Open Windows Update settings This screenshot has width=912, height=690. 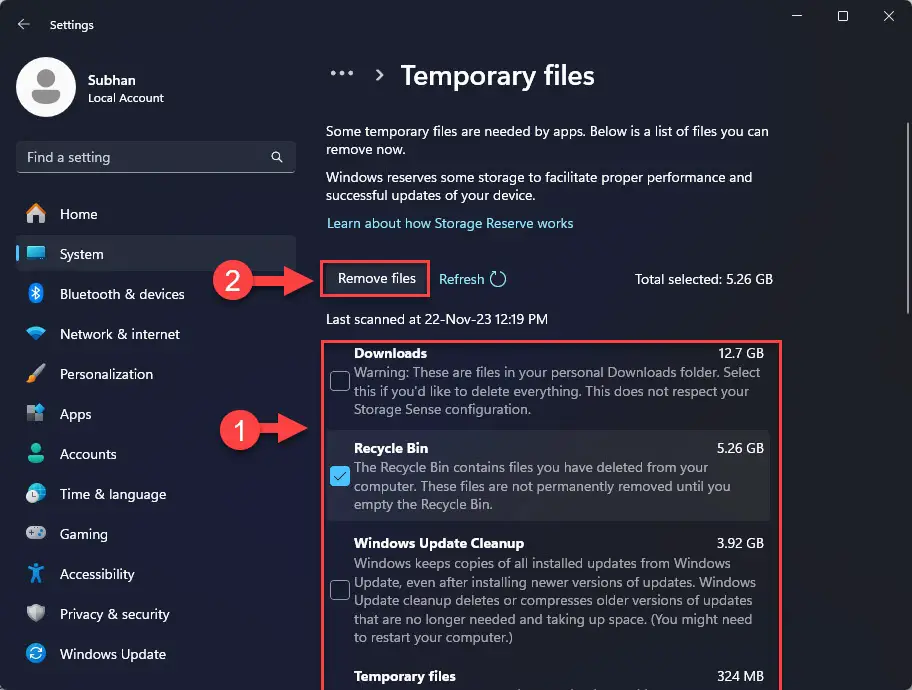156,654
